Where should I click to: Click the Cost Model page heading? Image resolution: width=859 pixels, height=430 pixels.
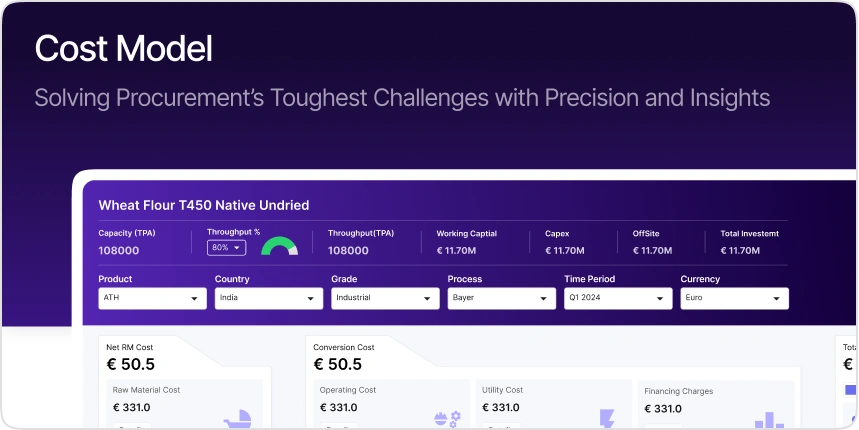click(x=123, y=49)
